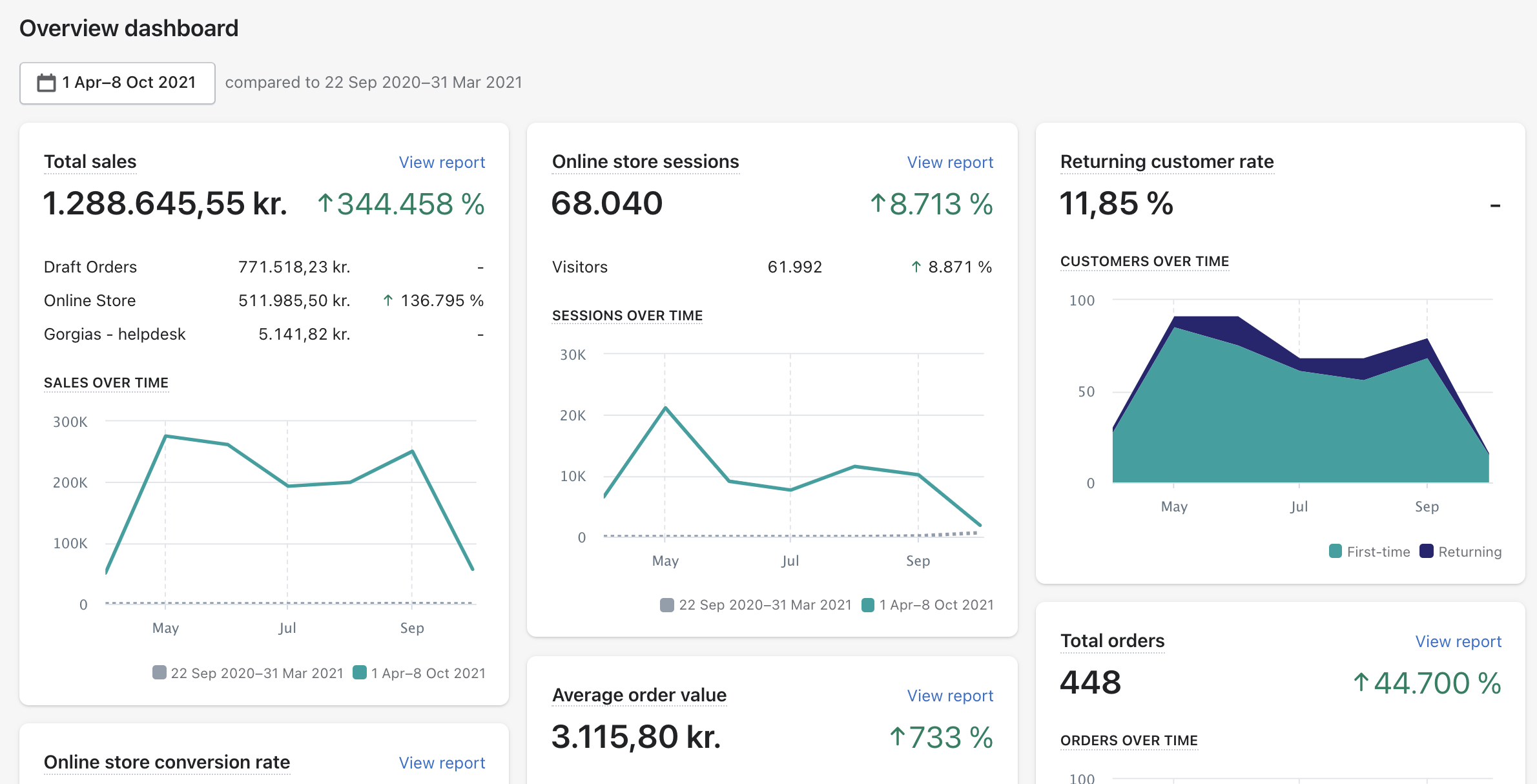Open View report for conversion rate
The width and height of the screenshot is (1537, 784).
442,763
